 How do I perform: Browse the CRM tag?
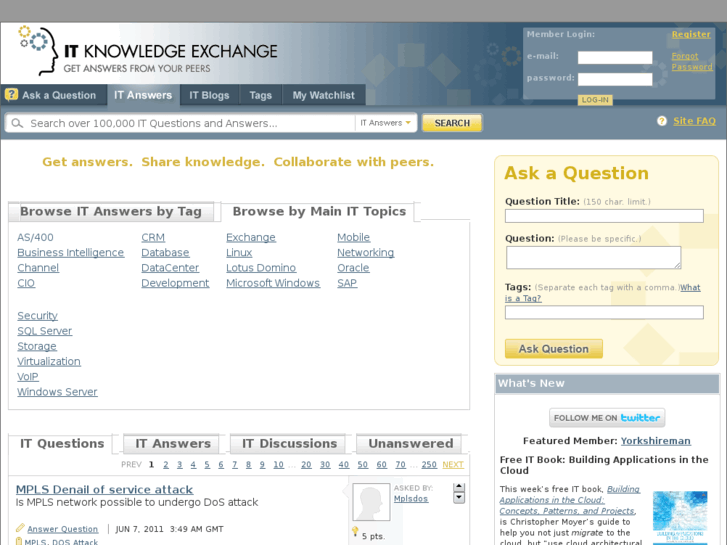coord(153,237)
